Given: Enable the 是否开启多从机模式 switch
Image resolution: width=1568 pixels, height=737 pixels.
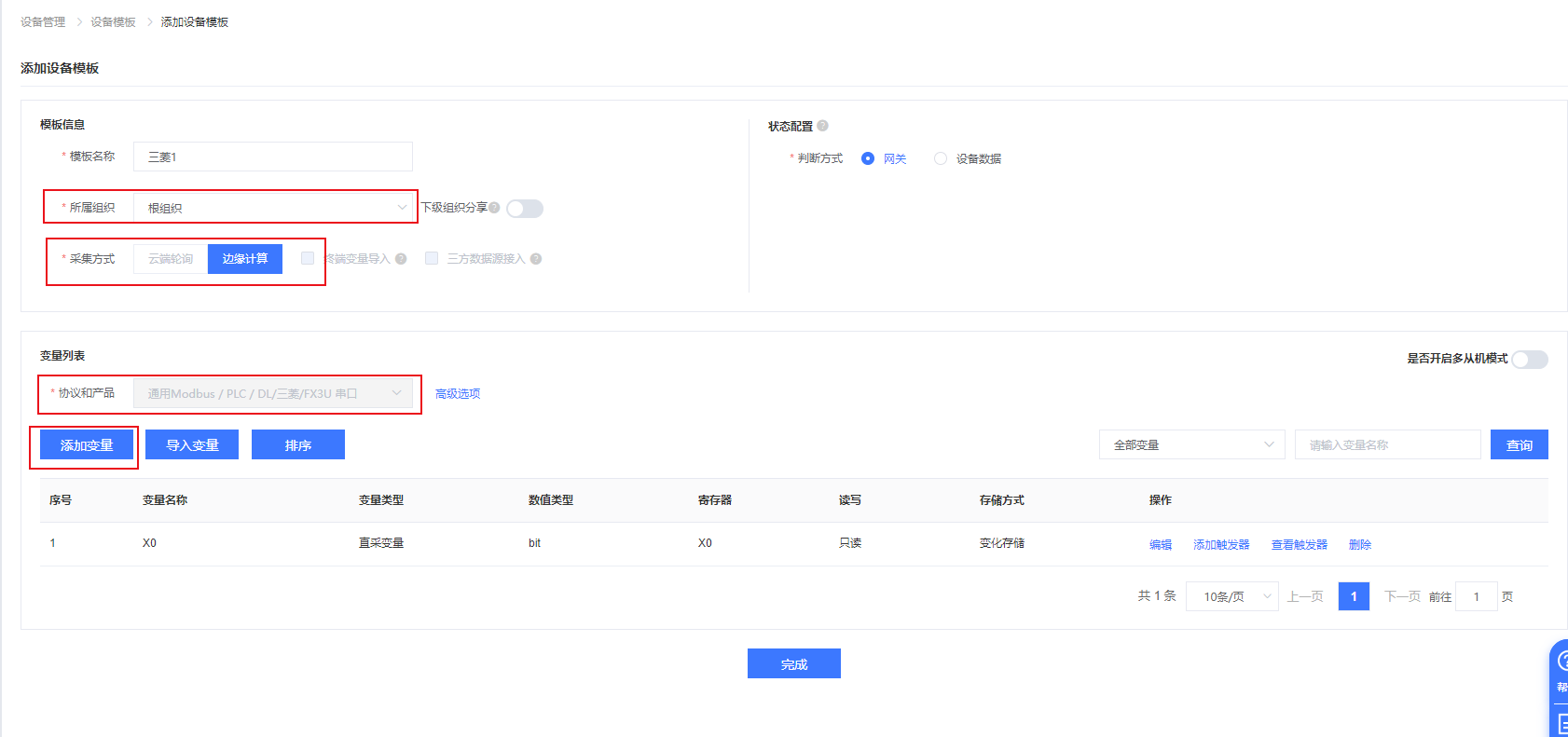Looking at the screenshot, I should (1529, 360).
